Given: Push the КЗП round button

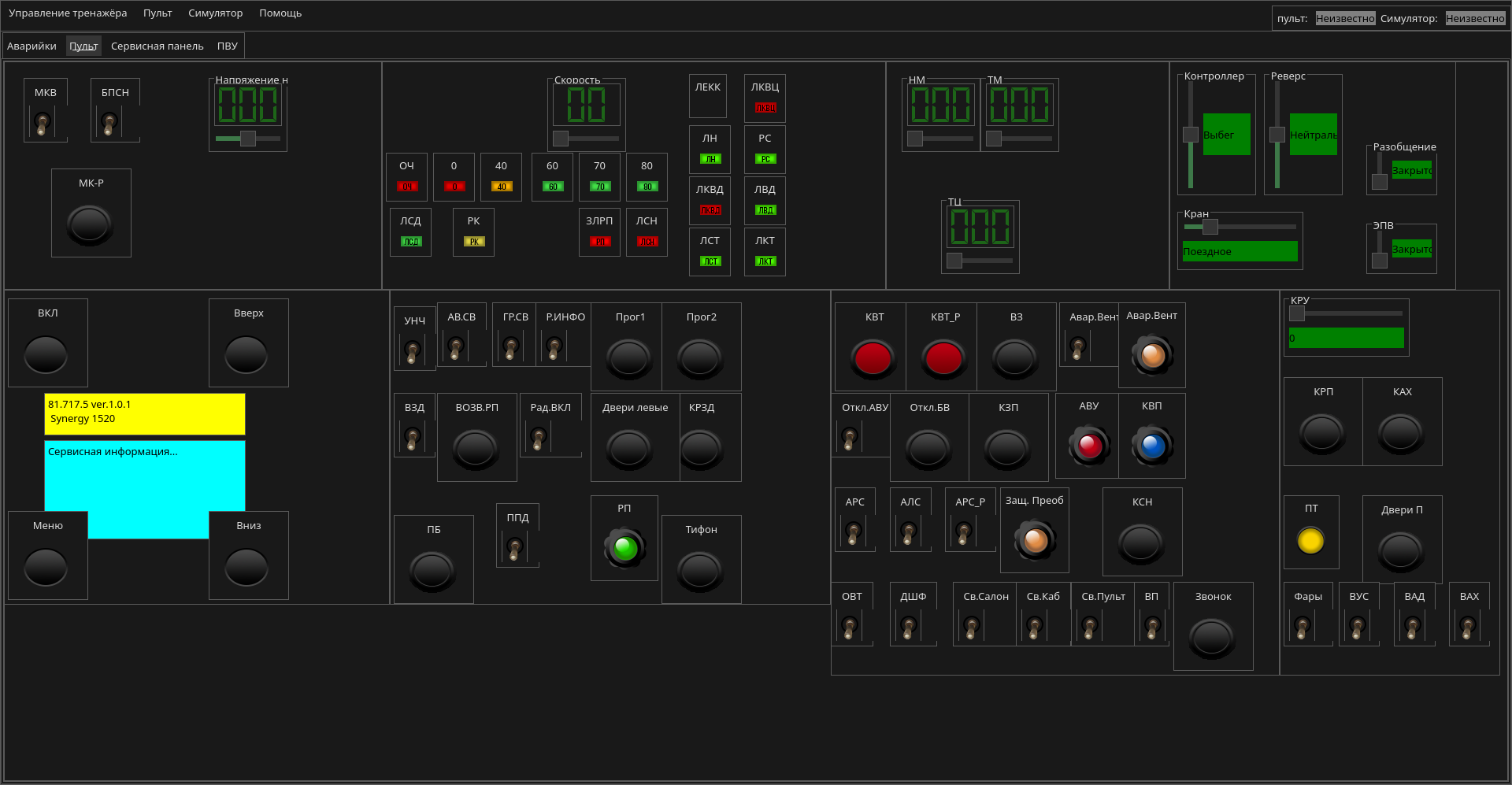Looking at the screenshot, I should [1006, 450].
